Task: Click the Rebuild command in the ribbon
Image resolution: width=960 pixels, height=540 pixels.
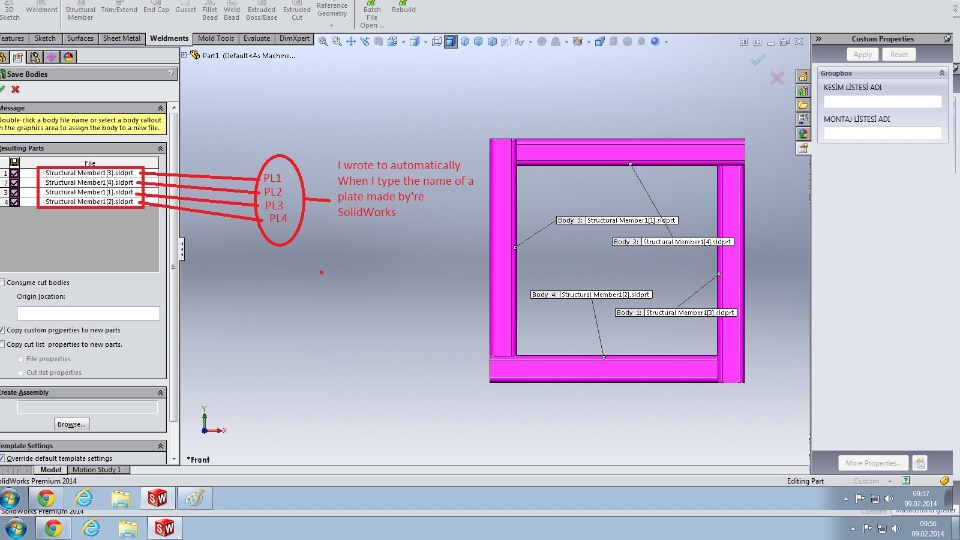Action: tap(403, 7)
